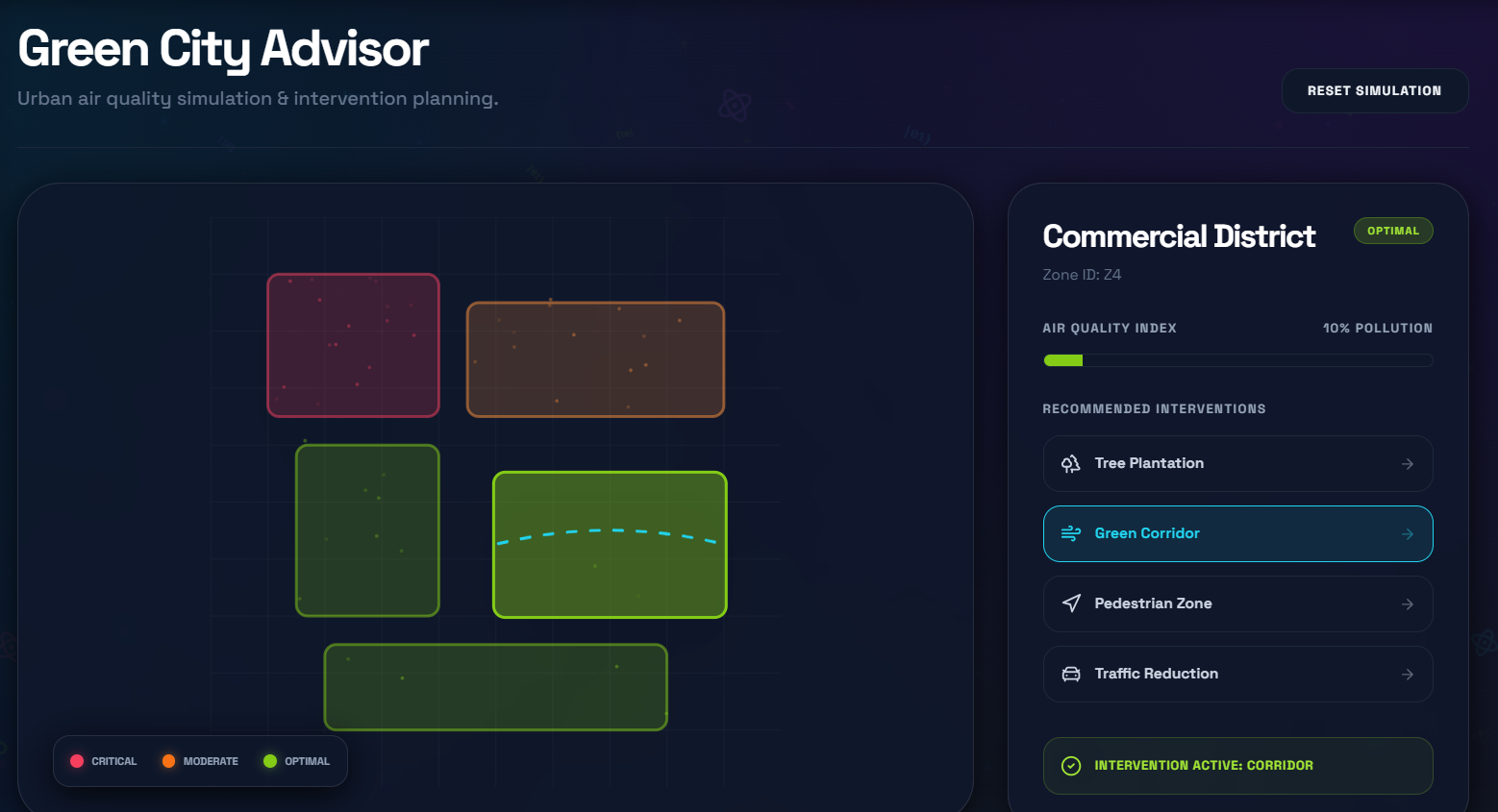The height and width of the screenshot is (812, 1498).
Task: Click the "Zone ID: Z4" text
Action: (x=1082, y=275)
